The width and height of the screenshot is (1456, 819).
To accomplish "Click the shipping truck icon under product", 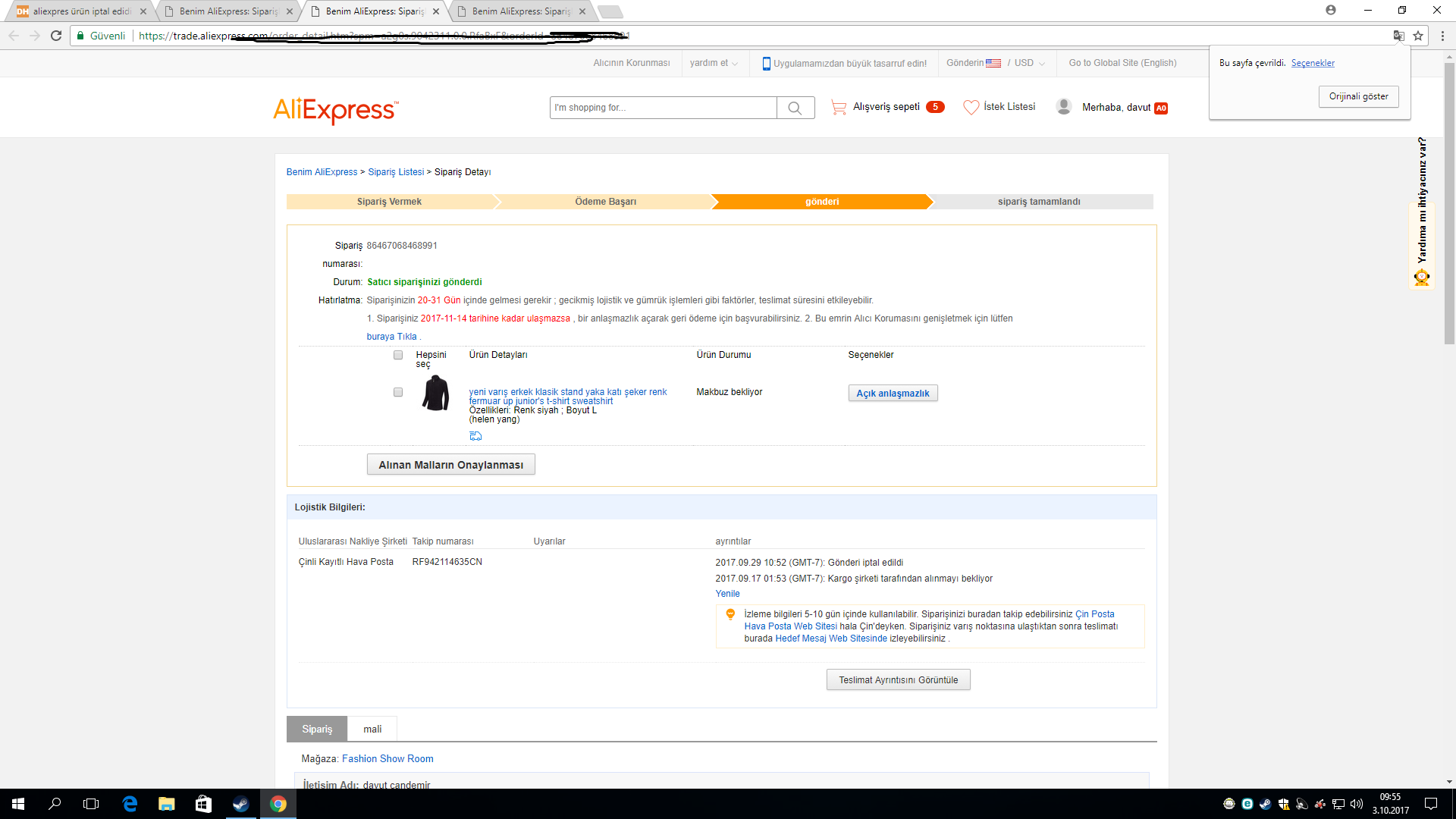I will [x=475, y=436].
